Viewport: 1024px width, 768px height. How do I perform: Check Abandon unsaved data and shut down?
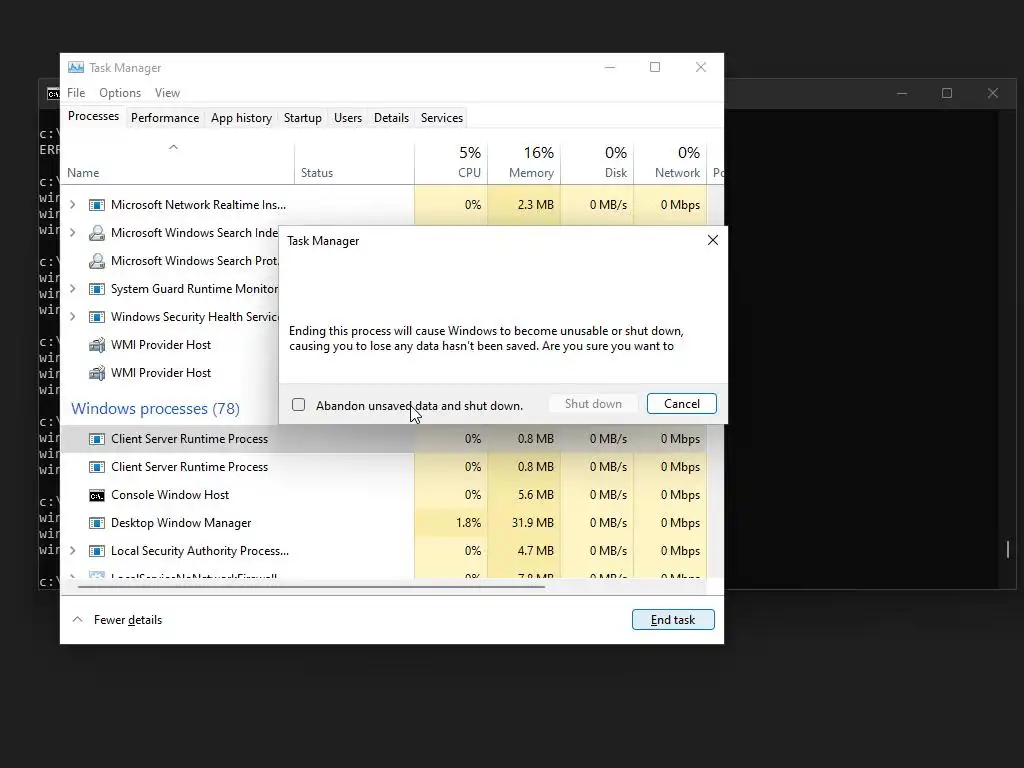pyautogui.click(x=298, y=405)
